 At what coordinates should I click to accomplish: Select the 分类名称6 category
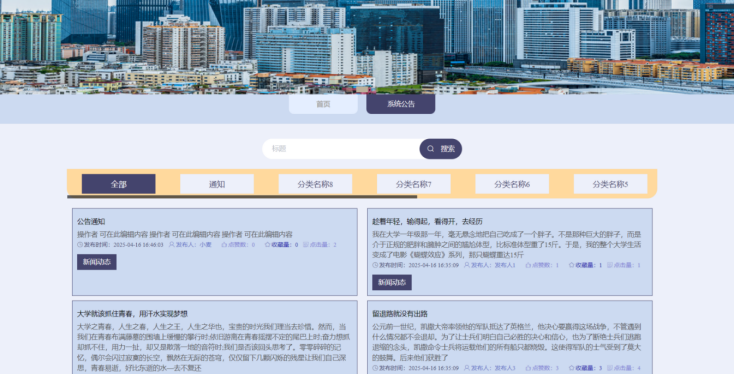click(x=512, y=184)
